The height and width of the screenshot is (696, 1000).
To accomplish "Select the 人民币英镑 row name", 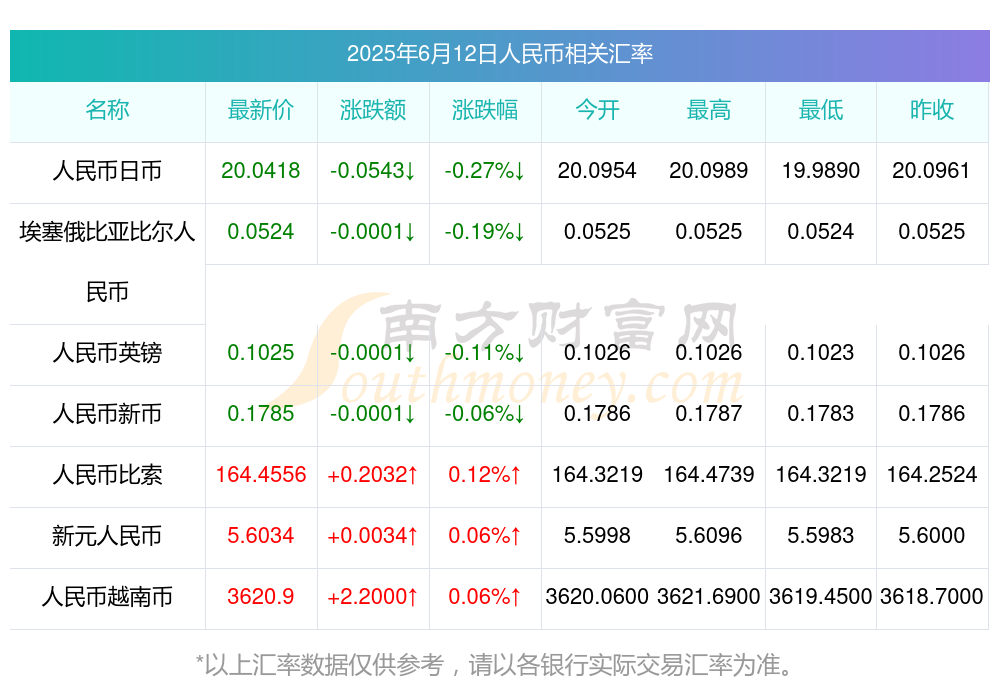I will (107, 353).
